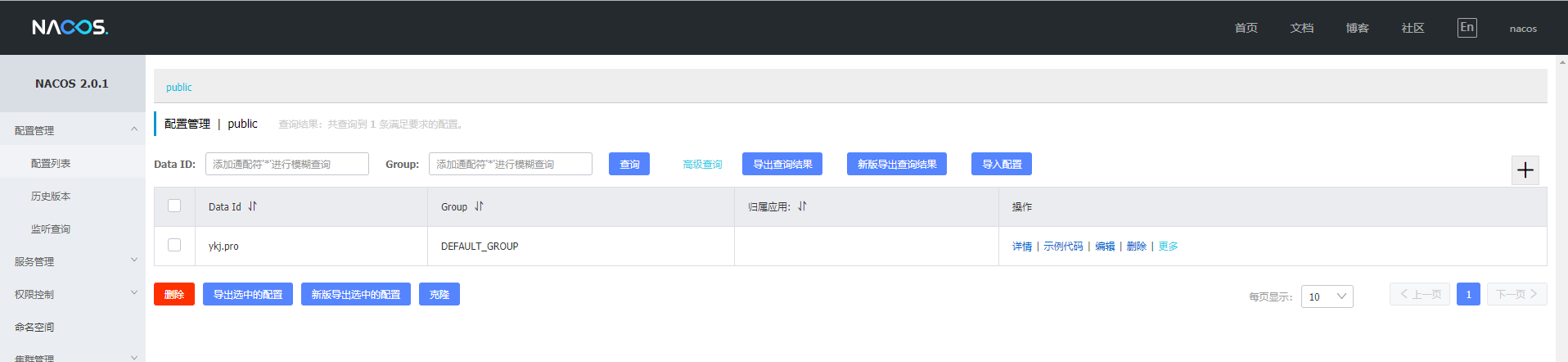Screen dimensions: 1568x362
Task: Select the public namespace tab
Action: pyautogui.click(x=178, y=88)
